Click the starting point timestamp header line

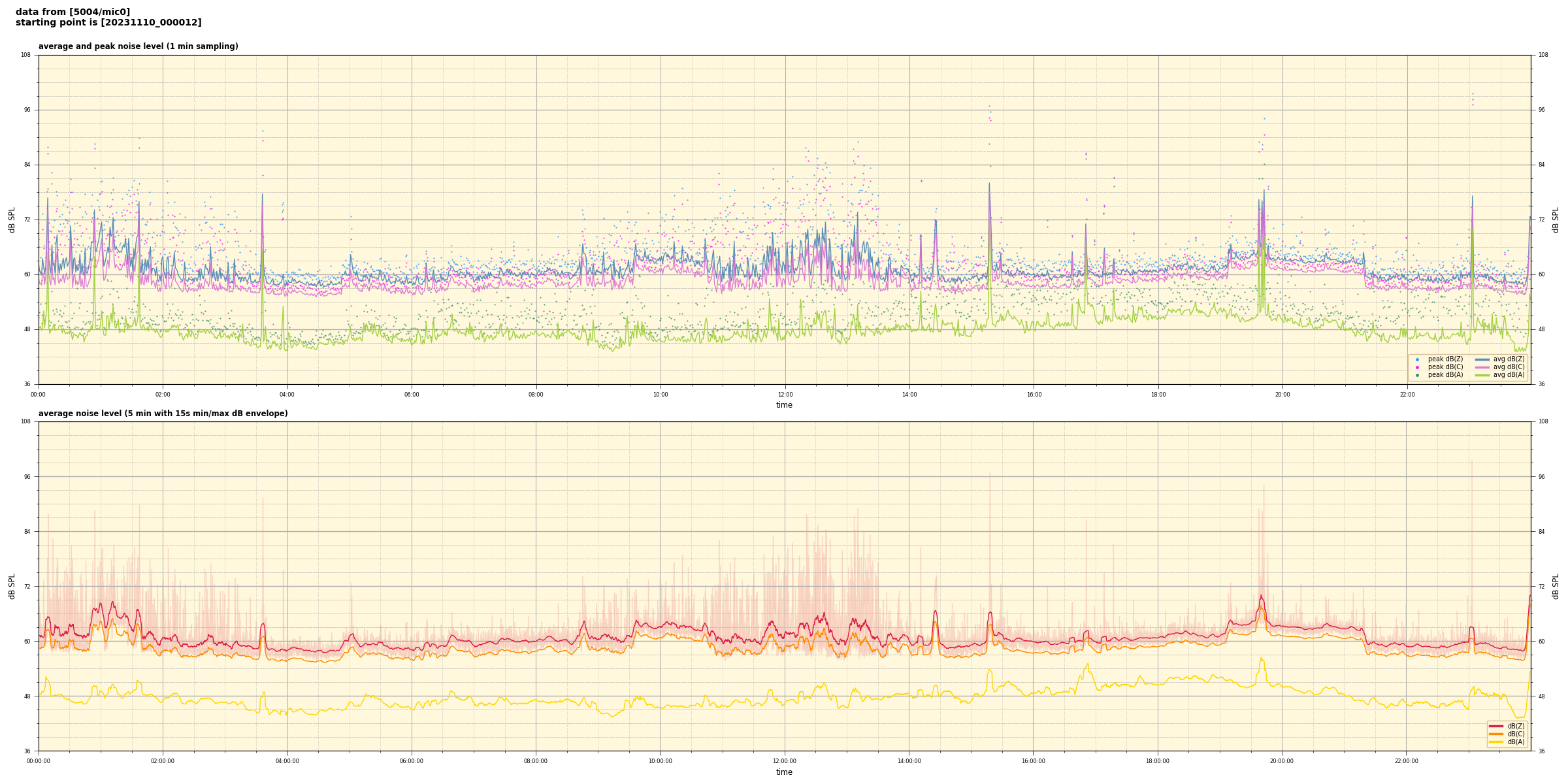108,23
